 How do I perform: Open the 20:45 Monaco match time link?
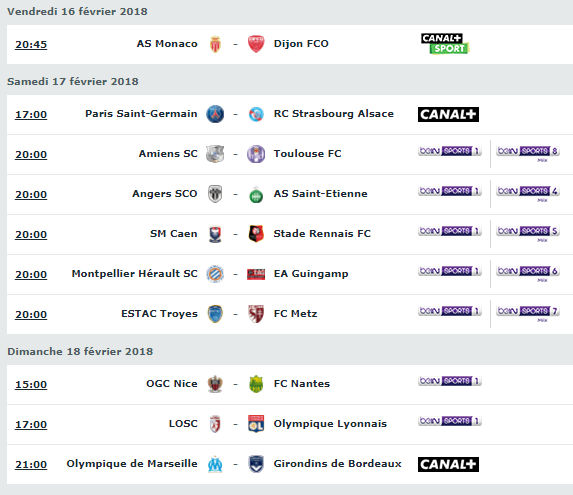point(31,45)
